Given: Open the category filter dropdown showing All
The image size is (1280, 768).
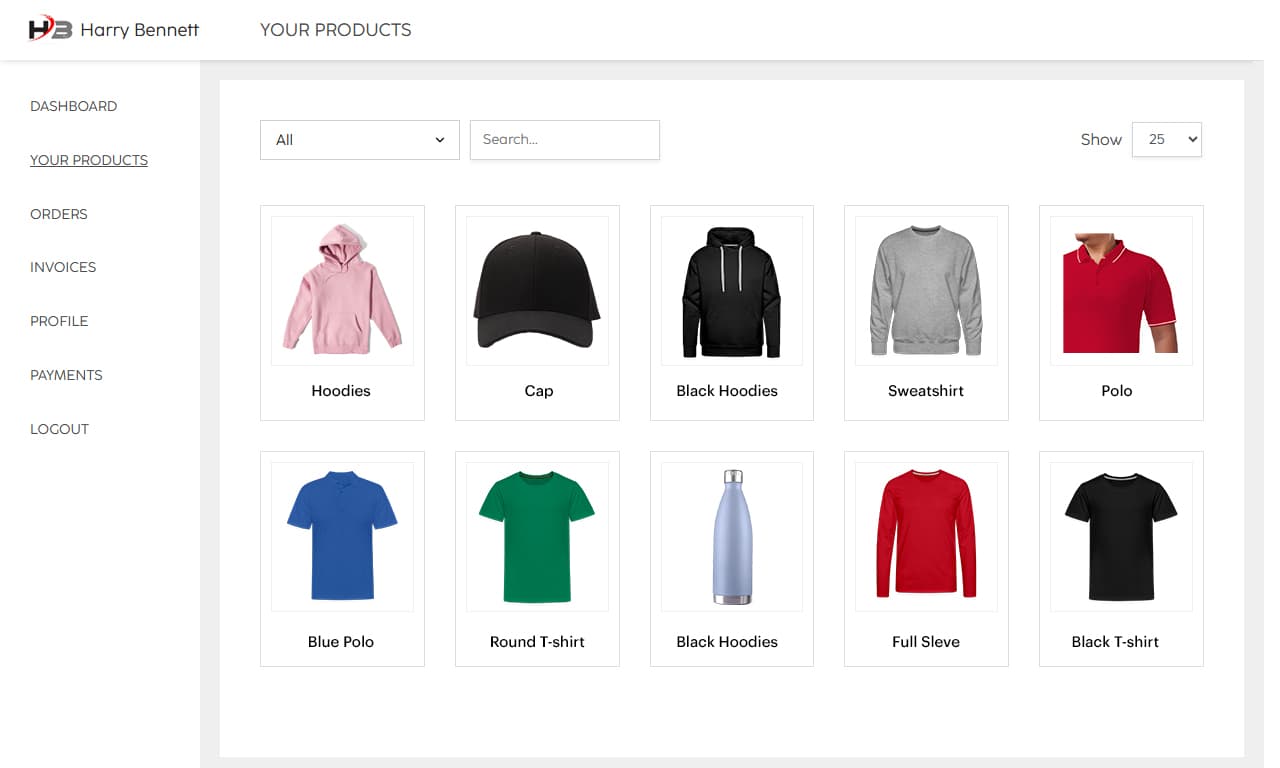Looking at the screenshot, I should click(x=359, y=140).
